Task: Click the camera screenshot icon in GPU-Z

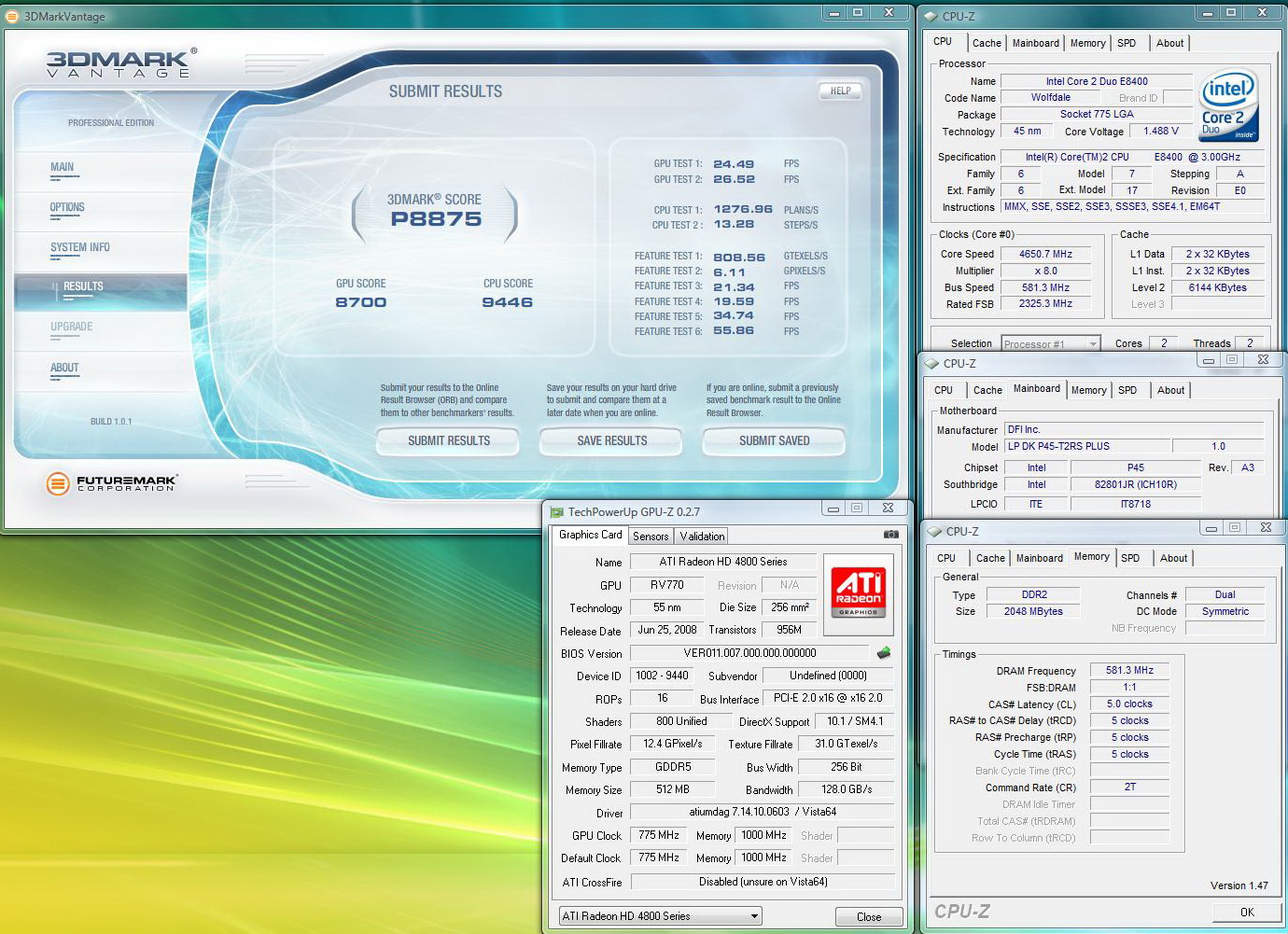Action: tap(890, 535)
